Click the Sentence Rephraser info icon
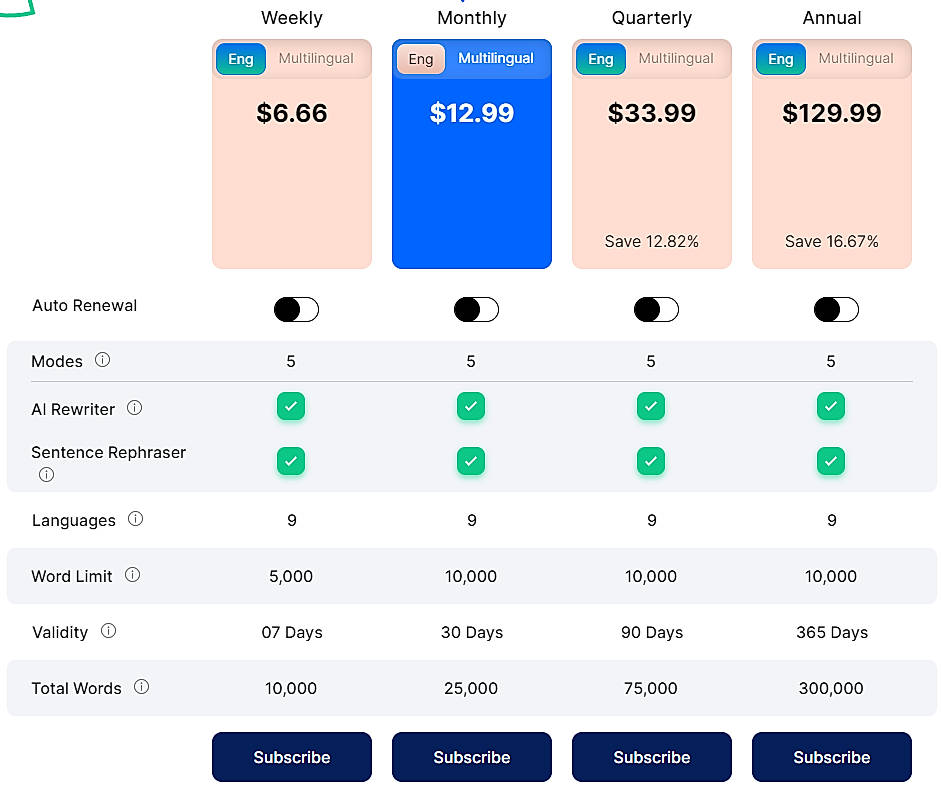 pos(46,475)
